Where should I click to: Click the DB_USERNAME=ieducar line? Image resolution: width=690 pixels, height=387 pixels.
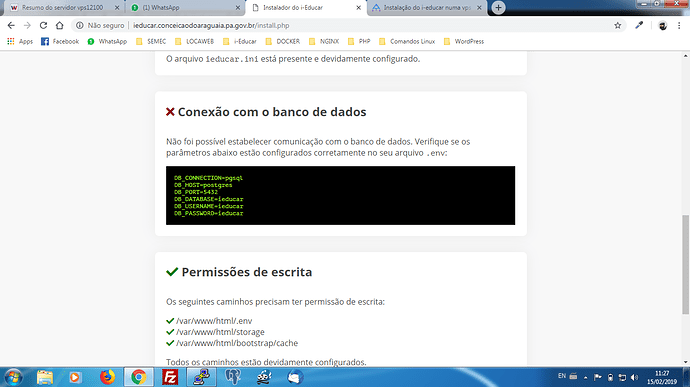pos(208,206)
